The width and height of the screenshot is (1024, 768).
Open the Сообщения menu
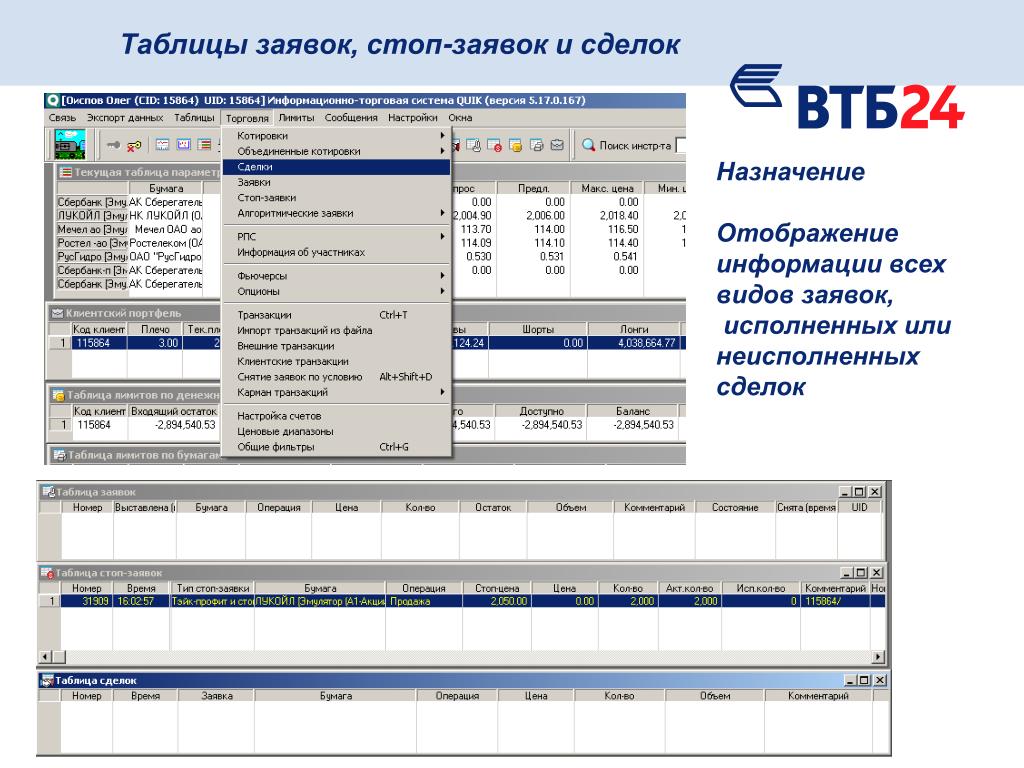click(x=351, y=118)
